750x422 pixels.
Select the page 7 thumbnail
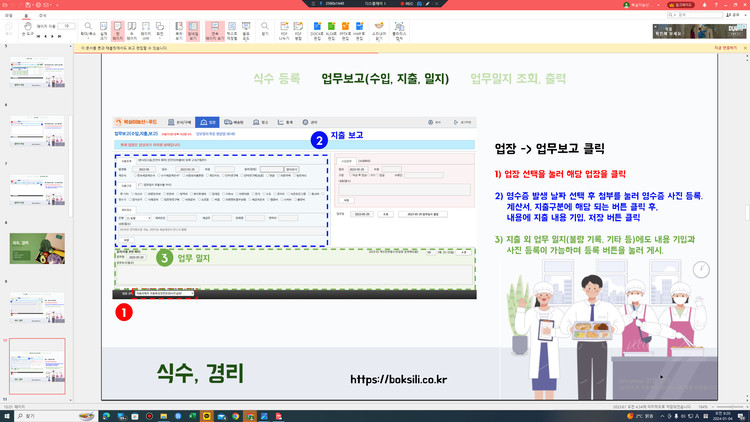coord(37,190)
